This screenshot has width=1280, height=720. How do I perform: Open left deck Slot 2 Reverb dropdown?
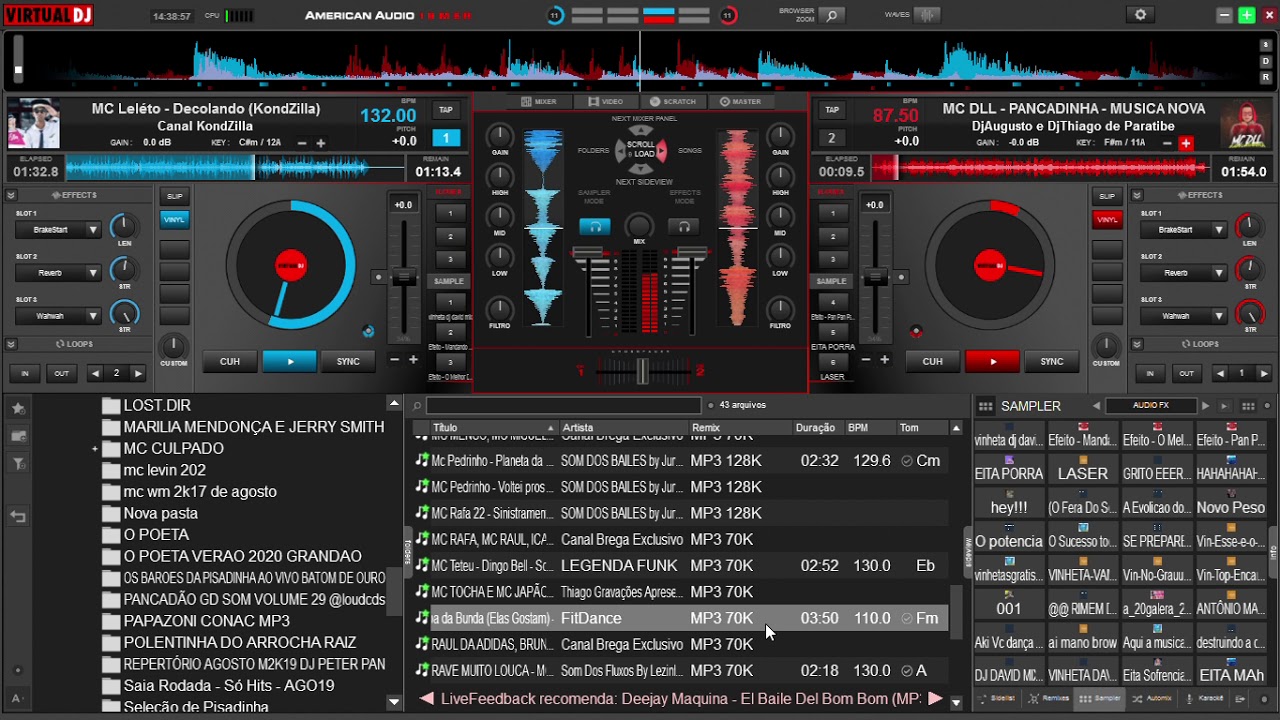(x=58, y=272)
